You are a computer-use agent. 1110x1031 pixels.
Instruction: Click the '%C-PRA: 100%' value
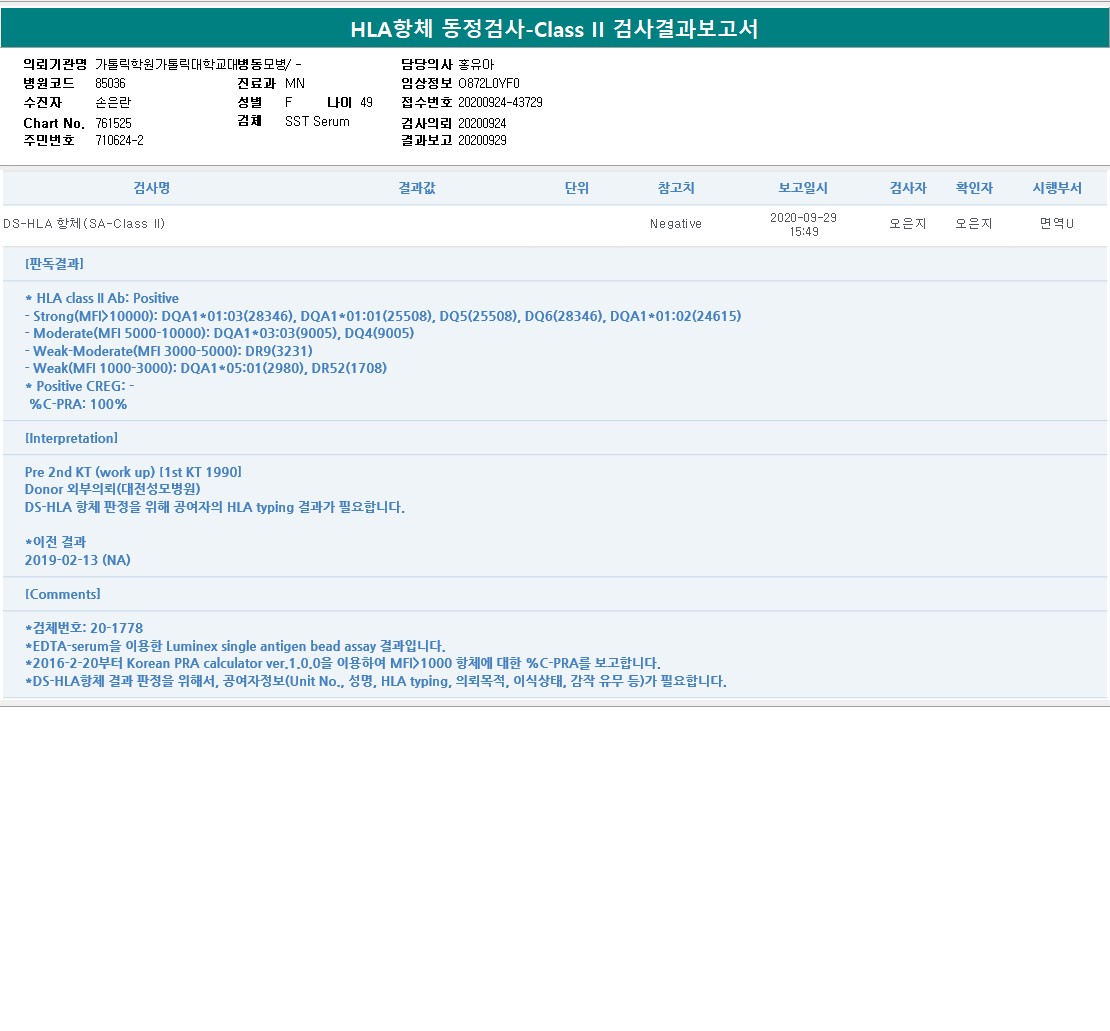click(x=78, y=404)
